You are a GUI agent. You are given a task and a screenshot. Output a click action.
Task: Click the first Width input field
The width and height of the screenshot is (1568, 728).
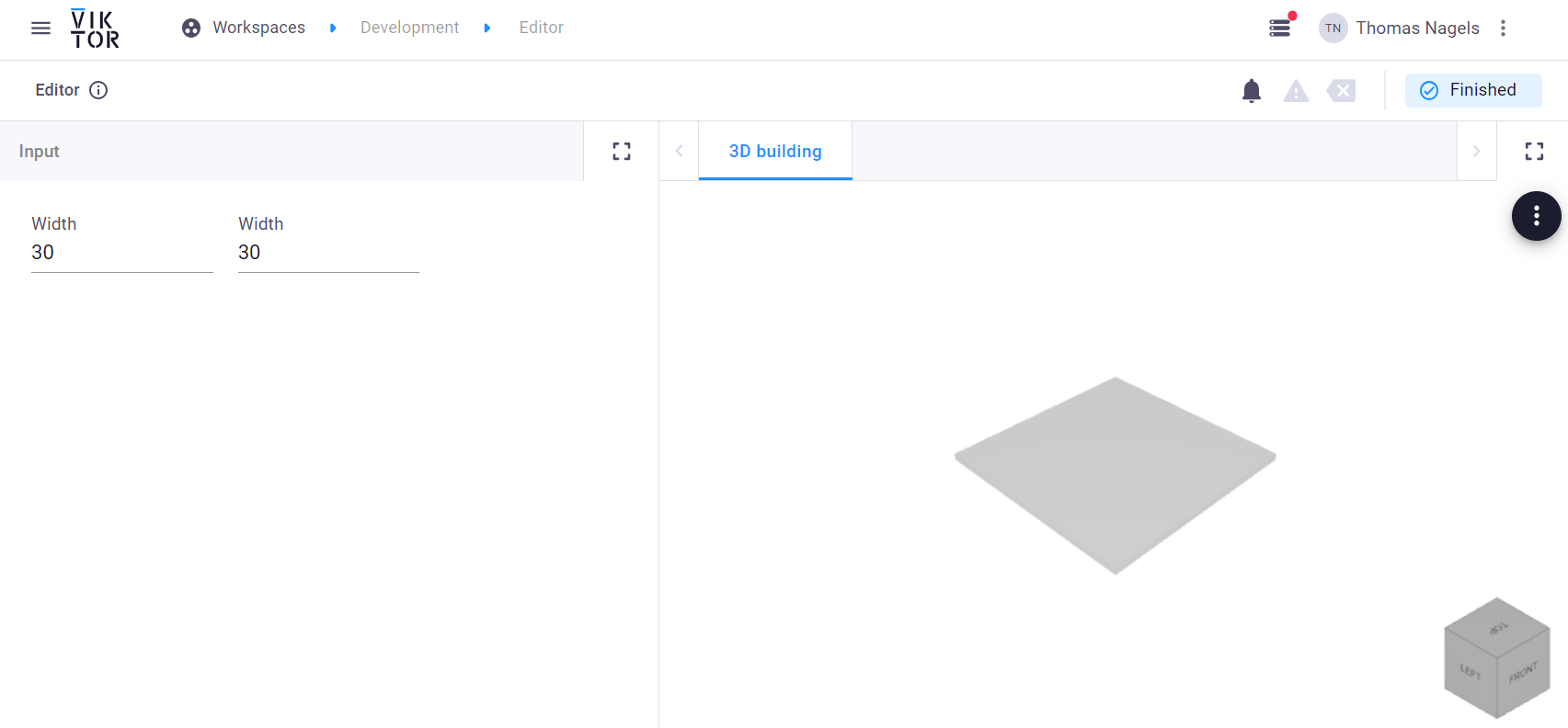[x=121, y=253]
